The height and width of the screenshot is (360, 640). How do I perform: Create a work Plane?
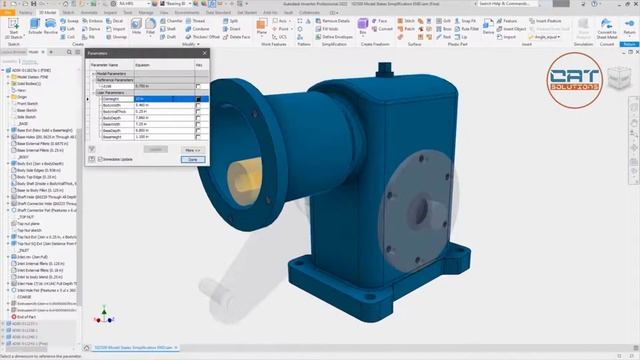[262, 26]
